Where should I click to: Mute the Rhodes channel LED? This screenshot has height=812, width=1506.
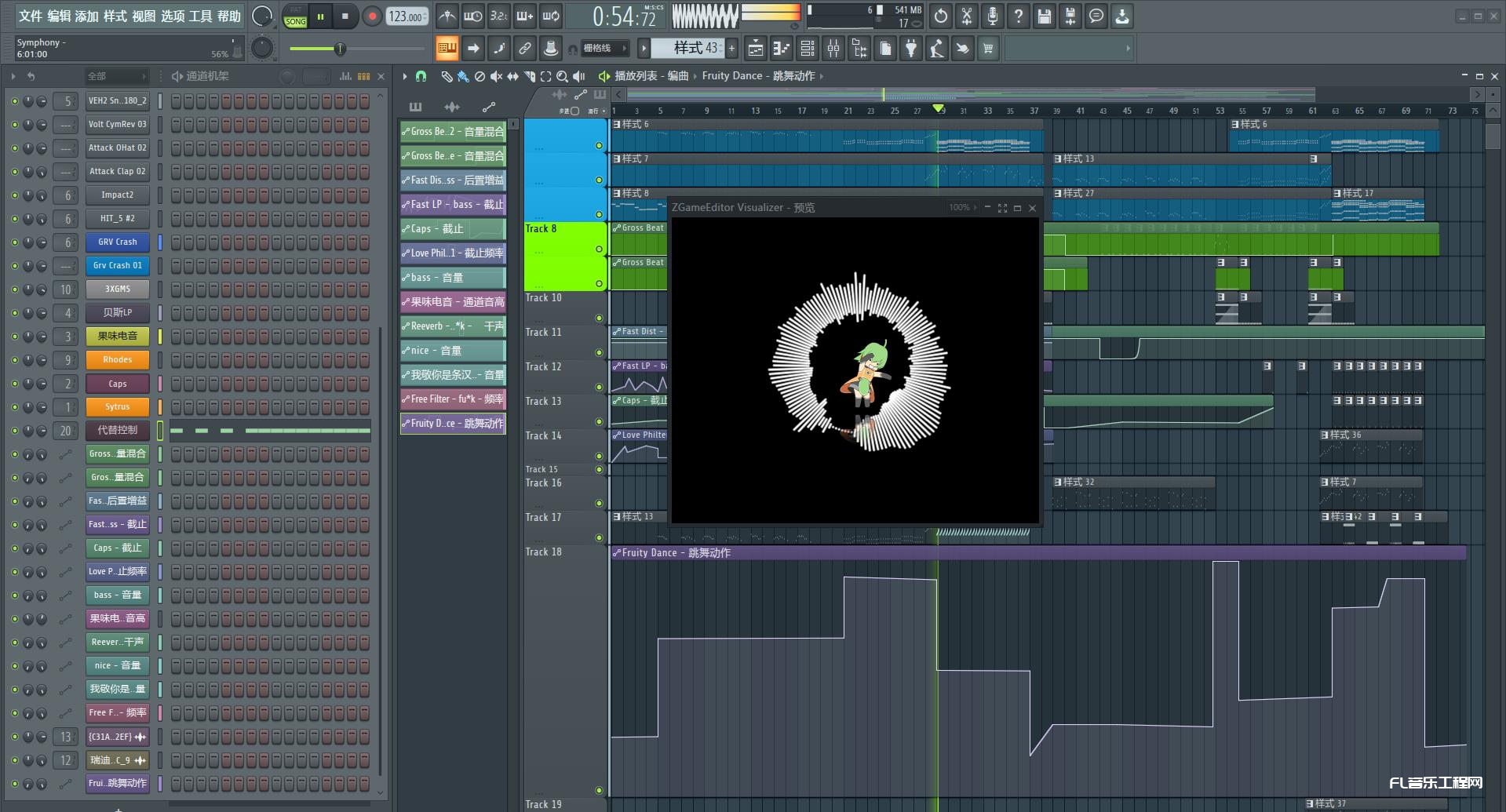tap(14, 360)
